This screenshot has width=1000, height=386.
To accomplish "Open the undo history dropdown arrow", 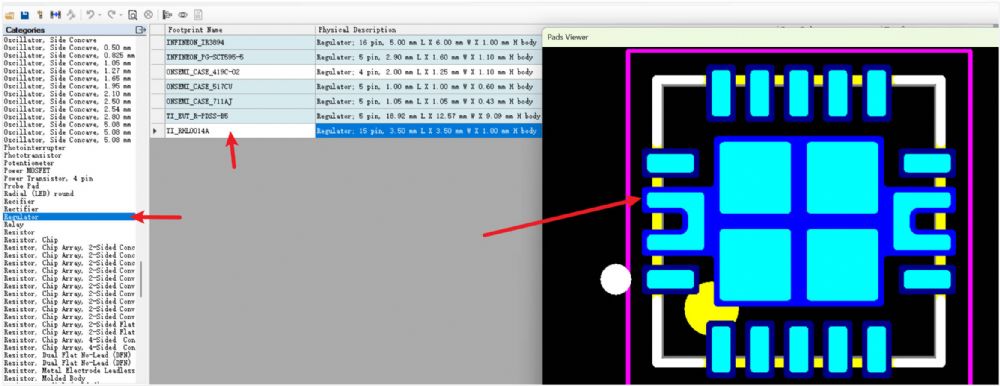I will (x=99, y=15).
